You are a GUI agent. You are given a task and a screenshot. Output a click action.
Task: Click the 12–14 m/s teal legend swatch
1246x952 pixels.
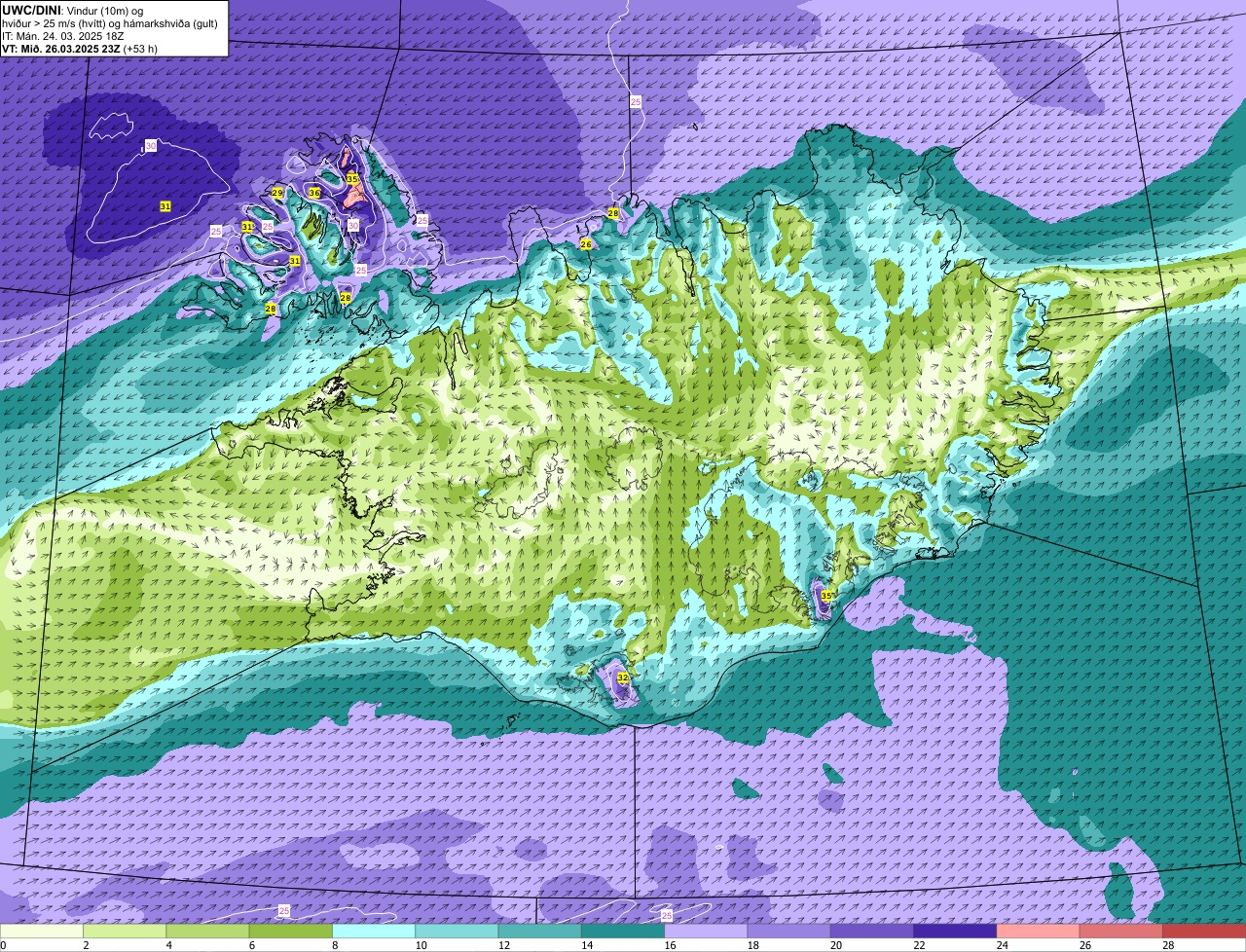(540, 932)
